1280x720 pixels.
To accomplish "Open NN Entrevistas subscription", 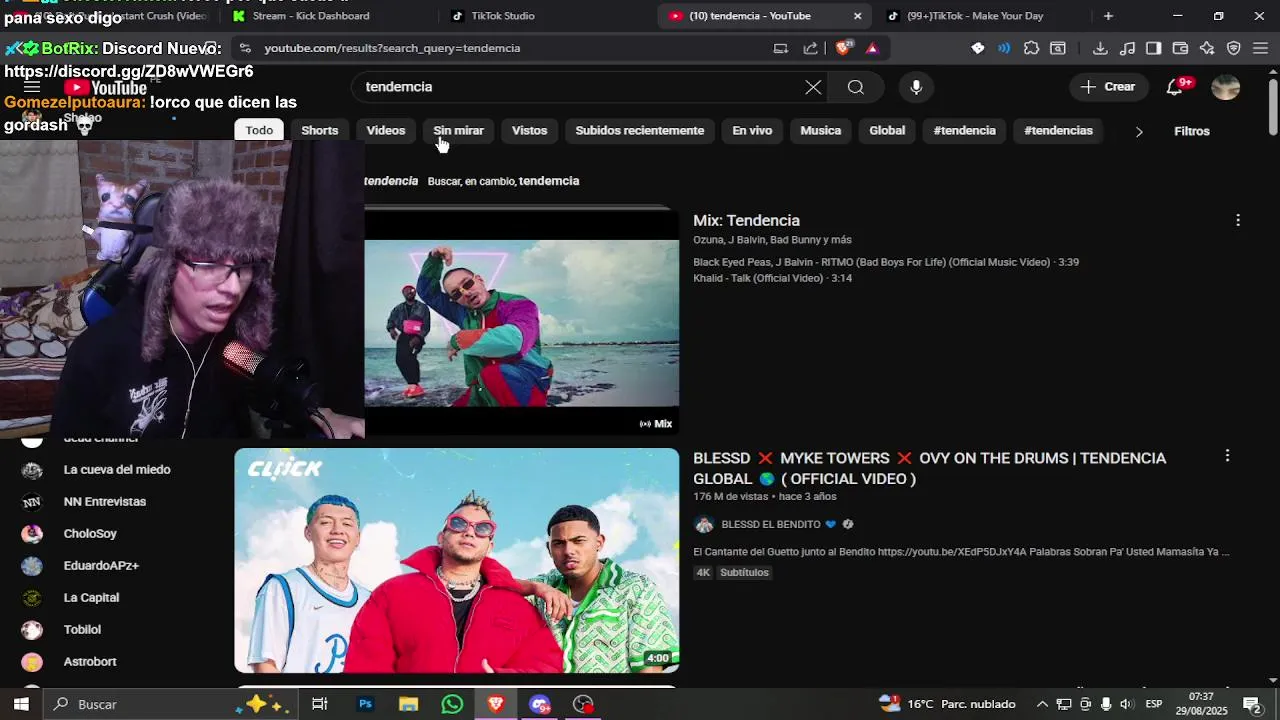I will 105,502.
